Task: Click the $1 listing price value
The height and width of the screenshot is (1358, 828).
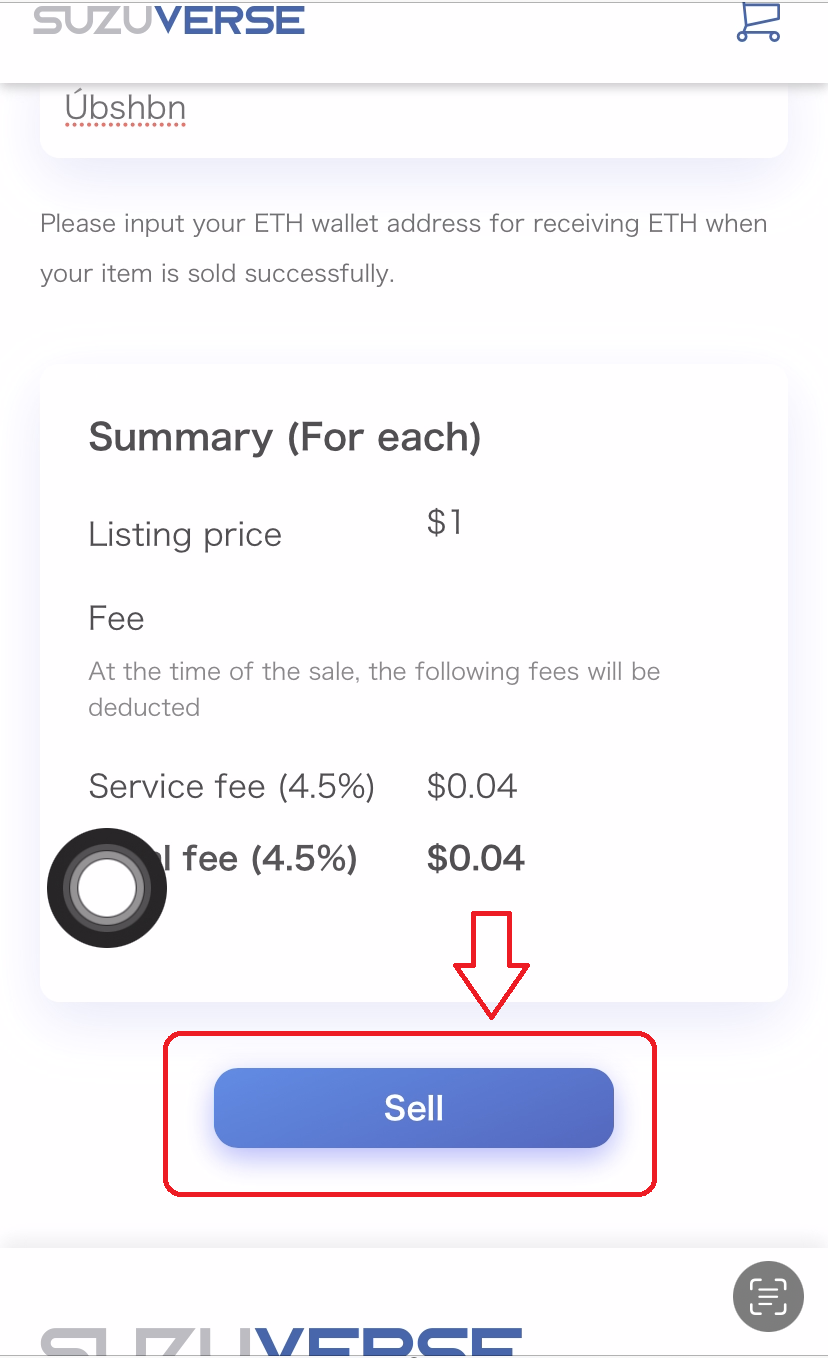Action: pyautogui.click(x=444, y=522)
